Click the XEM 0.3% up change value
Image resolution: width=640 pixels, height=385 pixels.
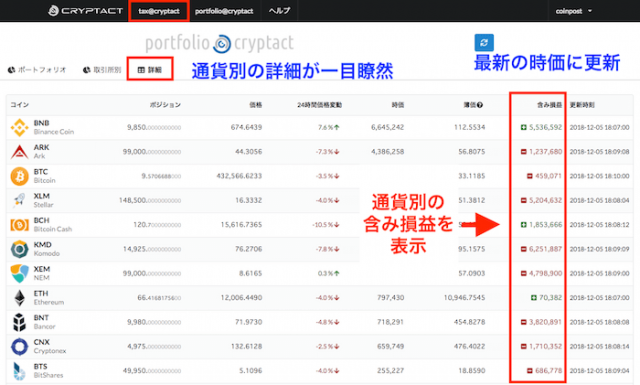point(329,273)
